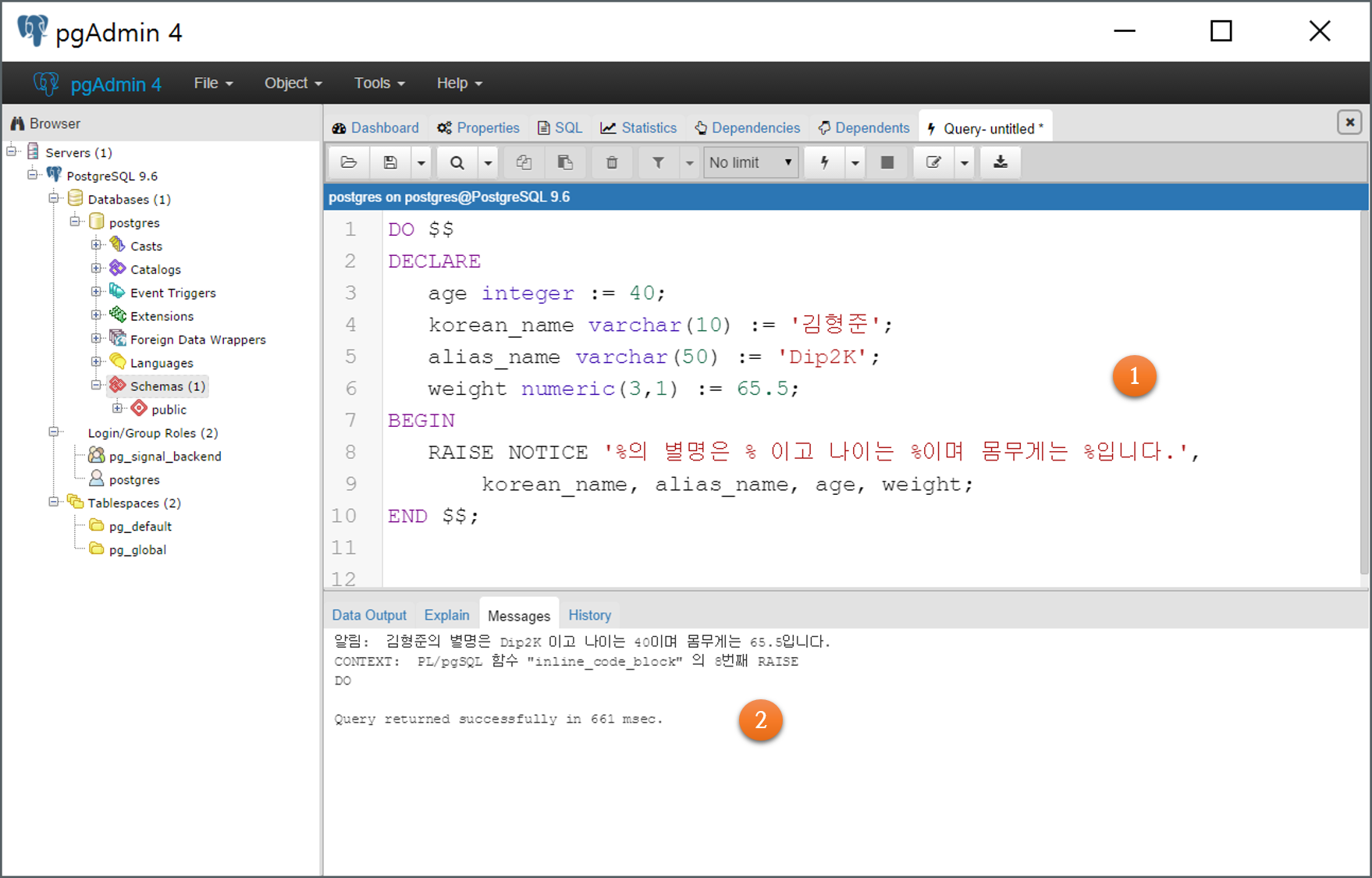The width and height of the screenshot is (1372, 878).
Task: Select the pg_global tablespace
Action: pos(128,549)
